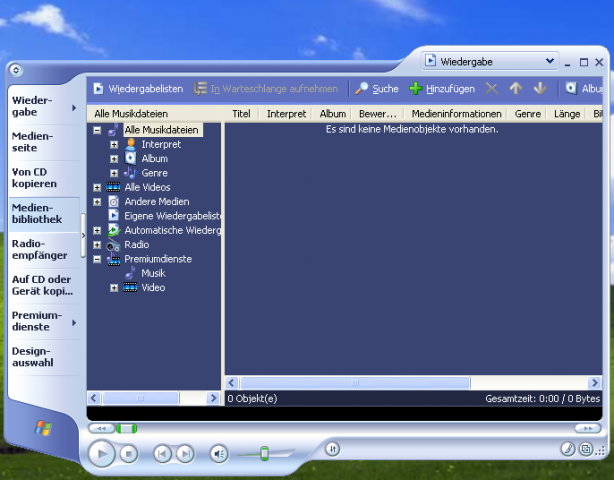Click Medieninformationen column header
The height and width of the screenshot is (480, 614).
(x=456, y=114)
